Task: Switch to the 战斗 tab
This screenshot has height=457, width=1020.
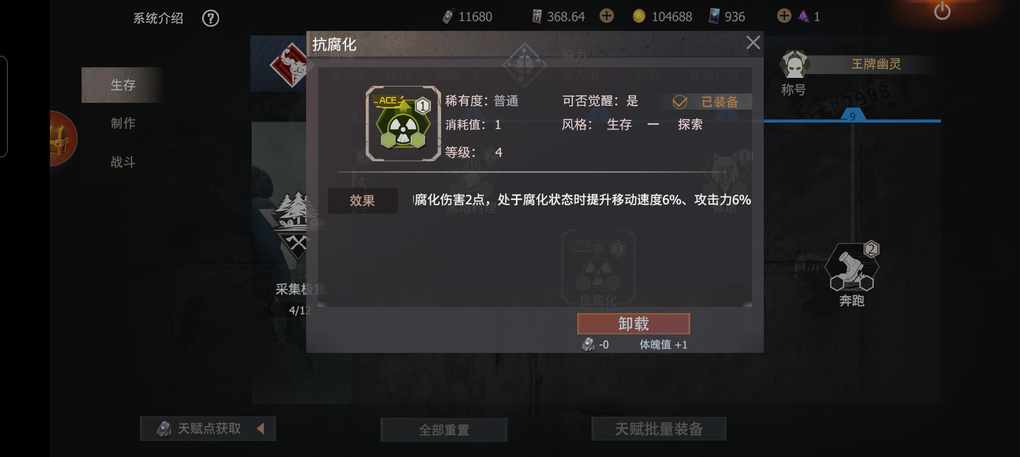Action: click(122, 162)
